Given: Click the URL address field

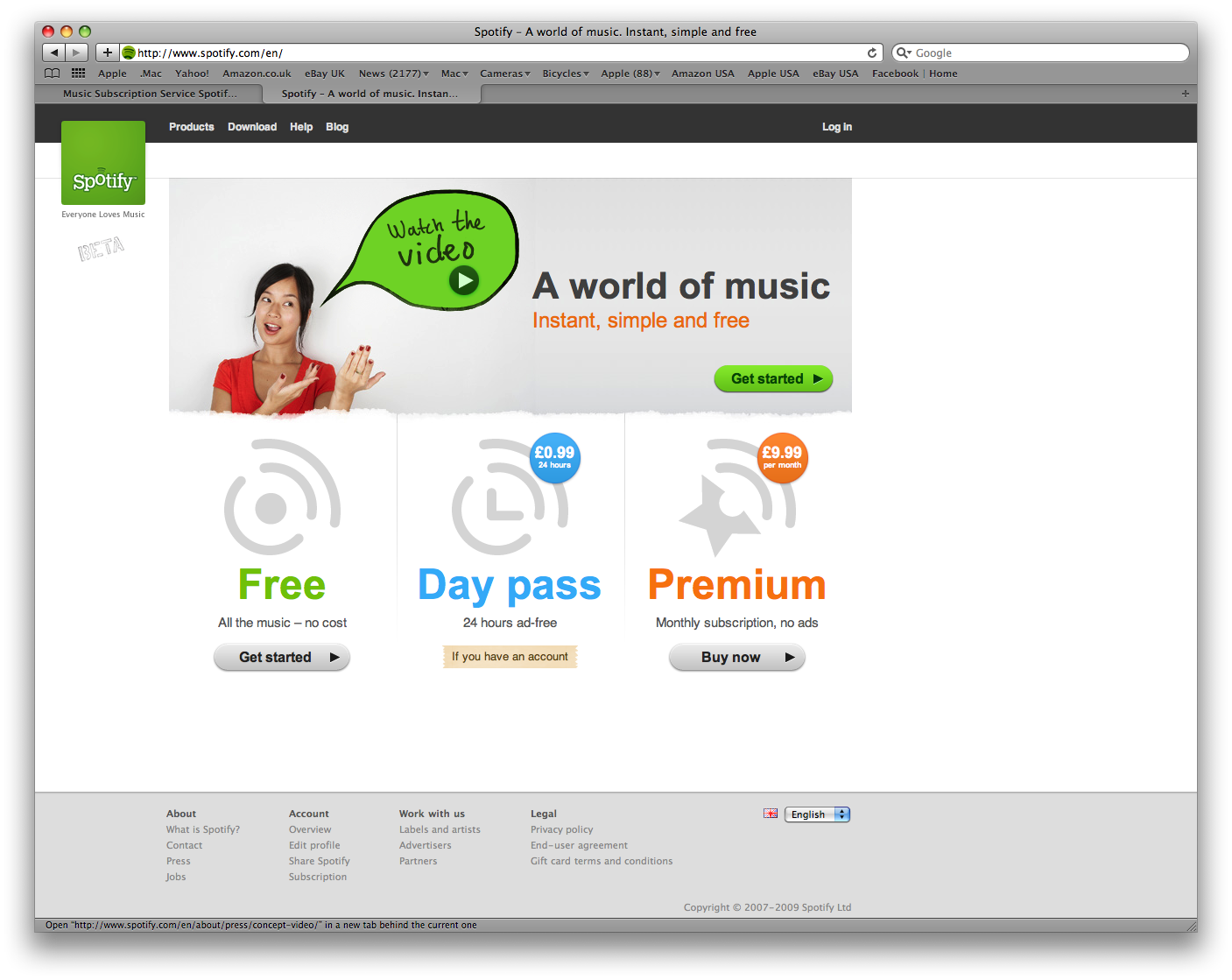Looking at the screenshot, I should pos(499,53).
